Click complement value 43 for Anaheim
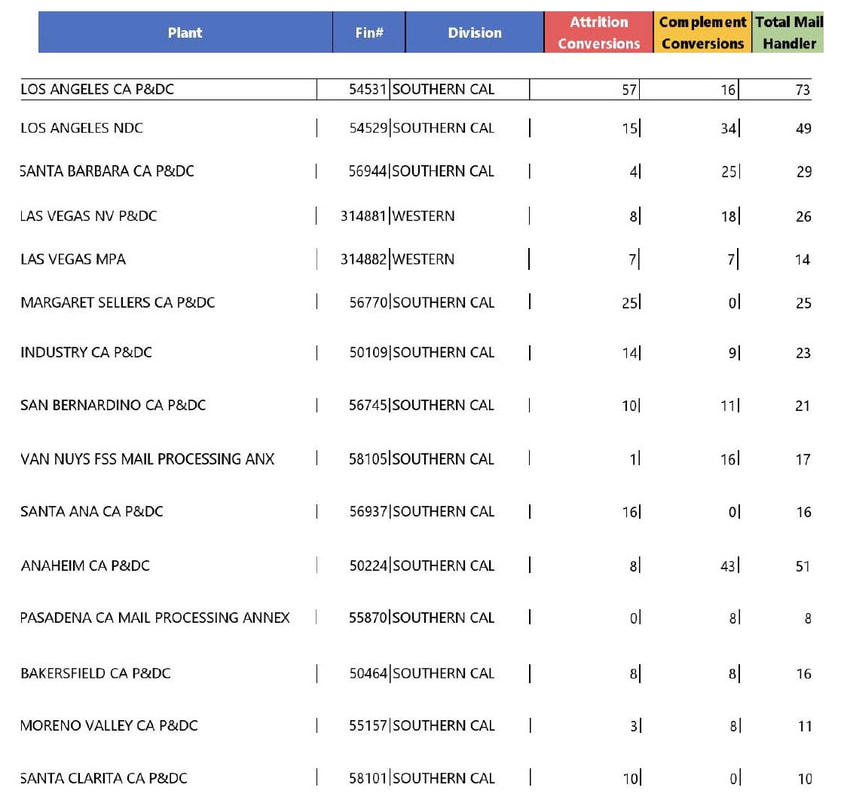The height and width of the screenshot is (800, 841). pyautogui.click(x=728, y=566)
